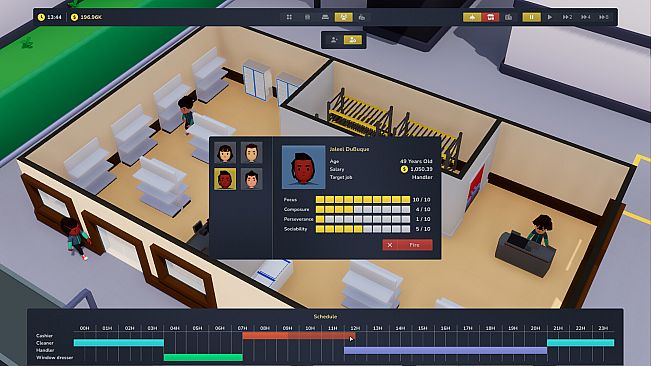
Task: Open the furniture icon in top toolbar
Action: pos(325,17)
